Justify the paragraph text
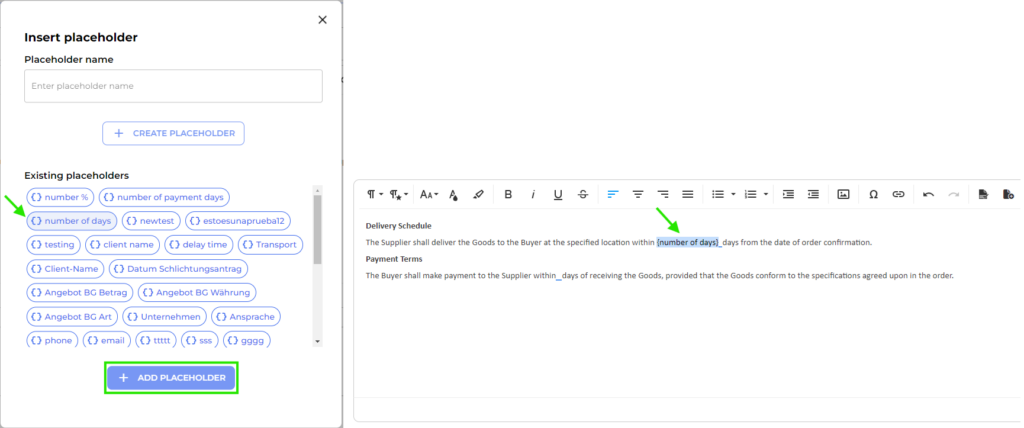 [x=687, y=194]
